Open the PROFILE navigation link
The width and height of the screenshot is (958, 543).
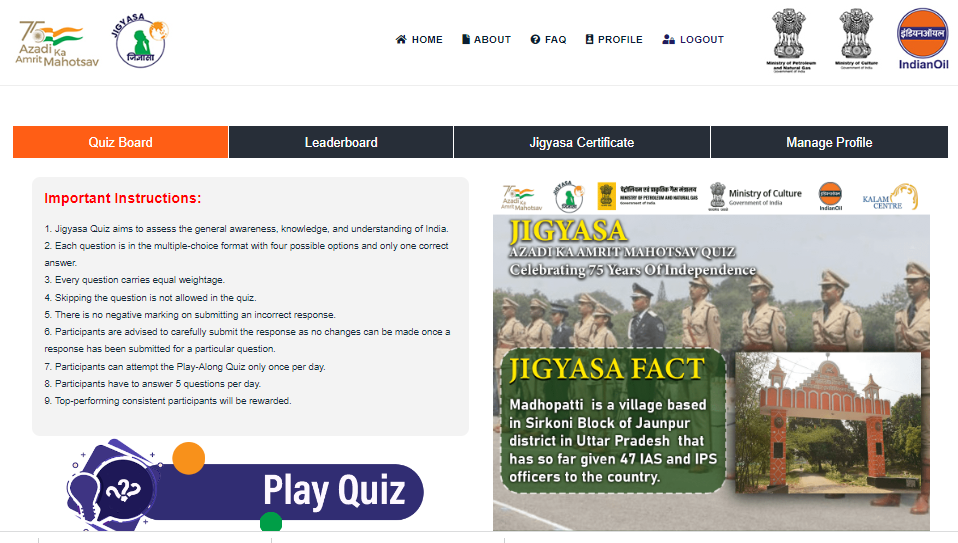pyautogui.click(x=614, y=39)
